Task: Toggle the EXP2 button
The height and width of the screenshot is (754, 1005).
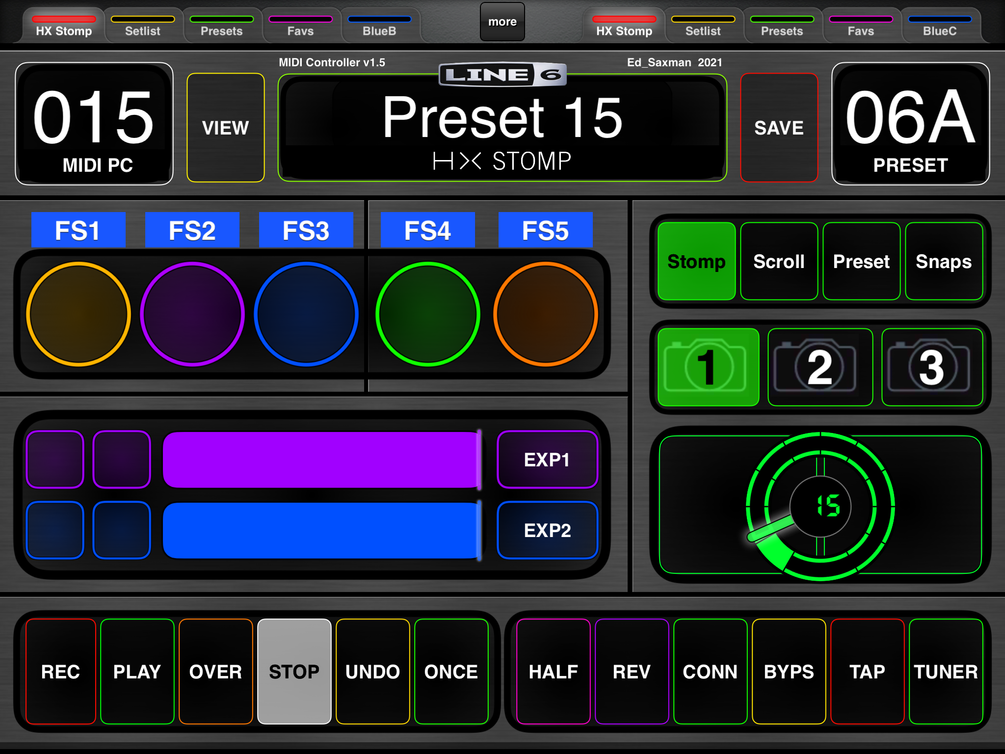Action: pyautogui.click(x=547, y=530)
